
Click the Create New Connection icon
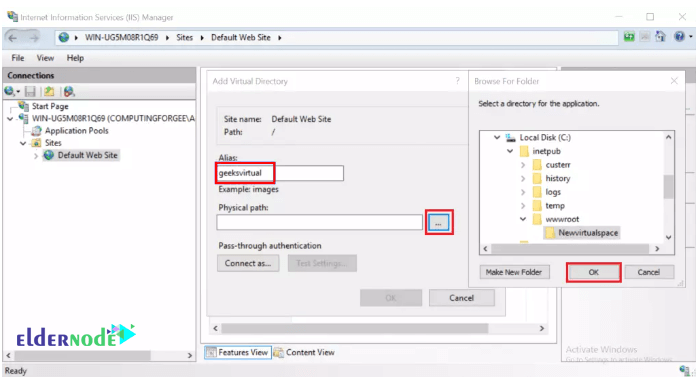coord(9,91)
